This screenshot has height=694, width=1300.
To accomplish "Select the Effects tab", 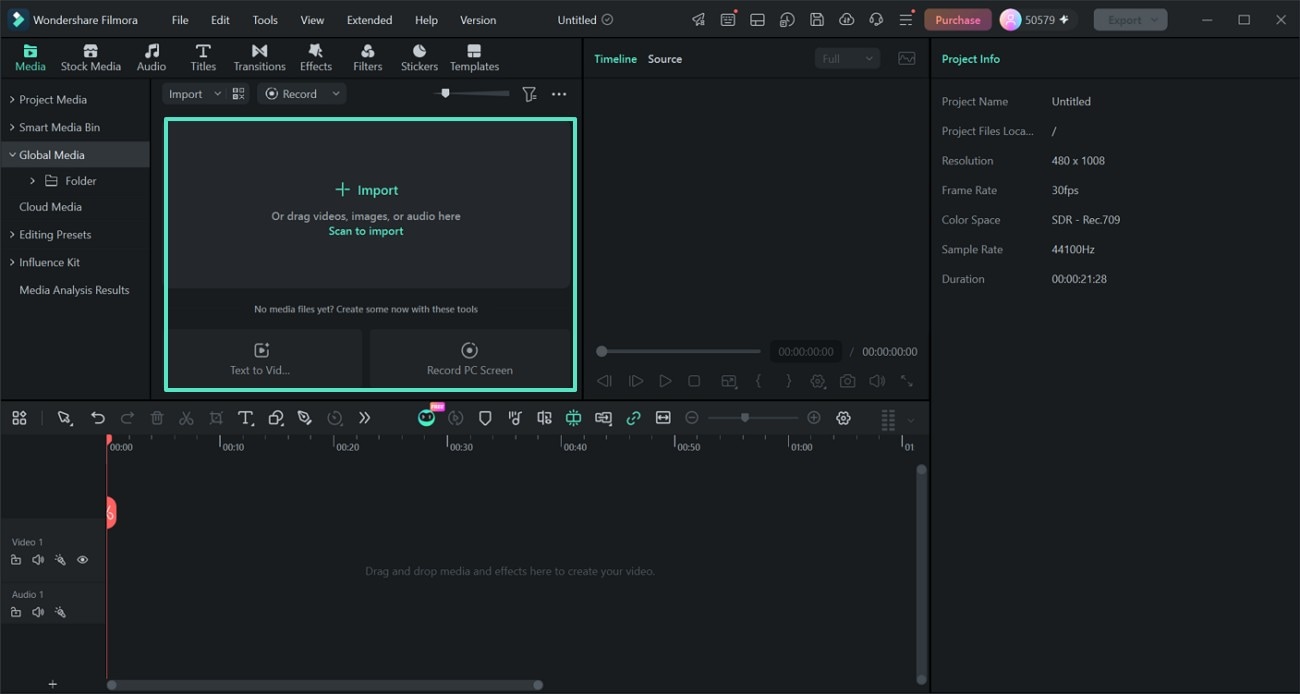I will tap(315, 58).
